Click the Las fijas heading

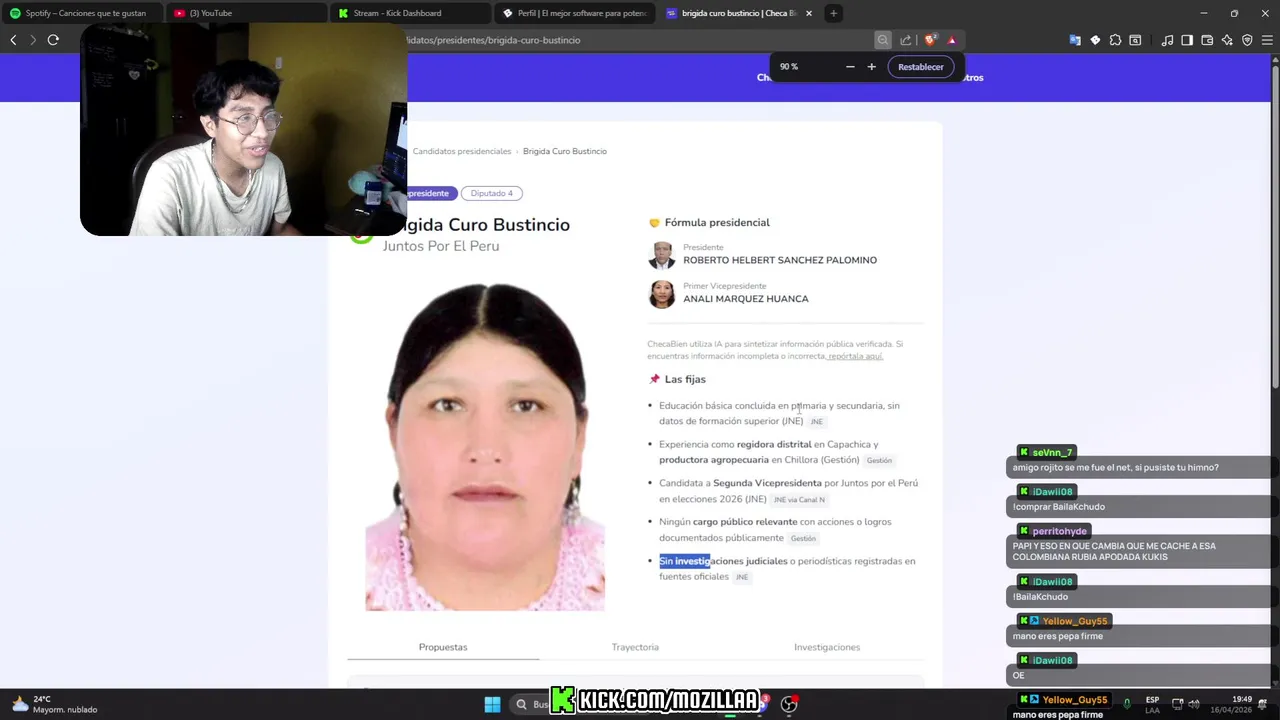[x=685, y=379]
